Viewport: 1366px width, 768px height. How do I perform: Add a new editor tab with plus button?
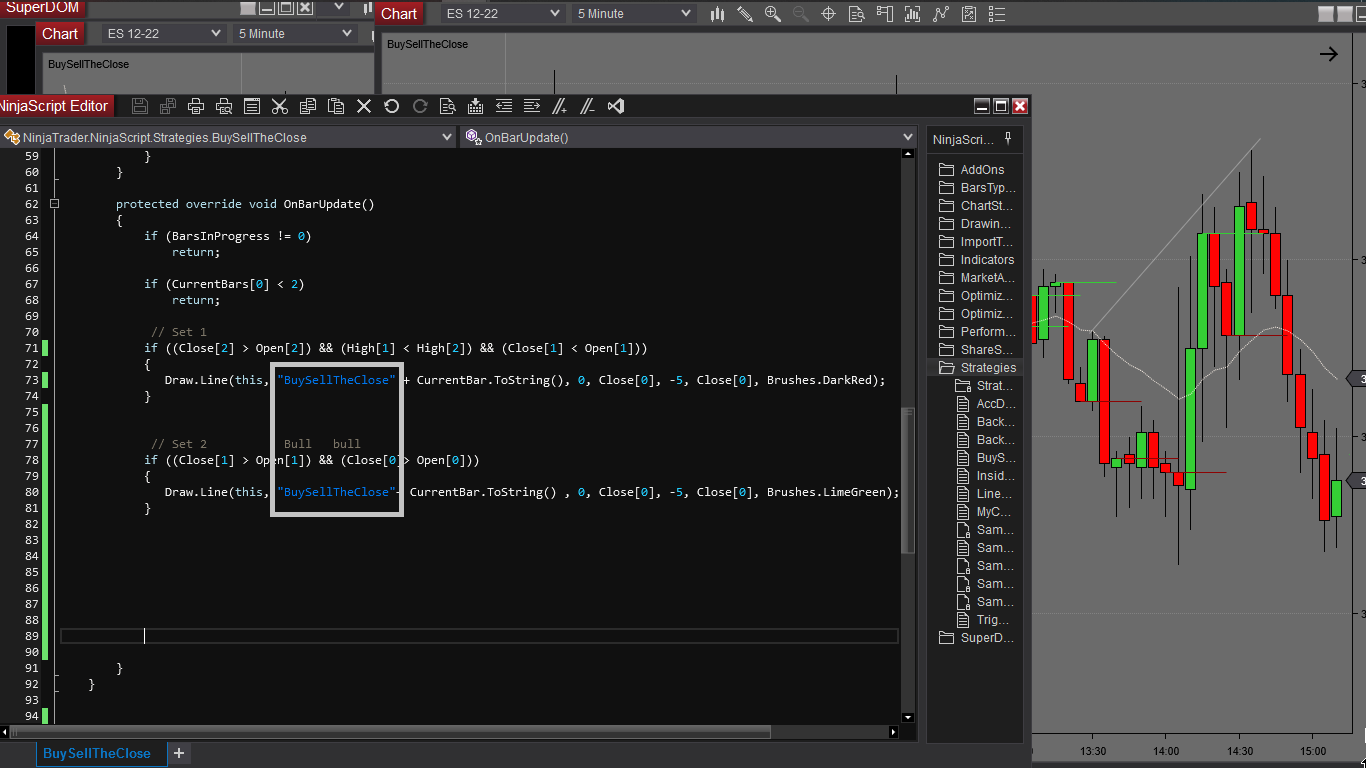tap(179, 753)
